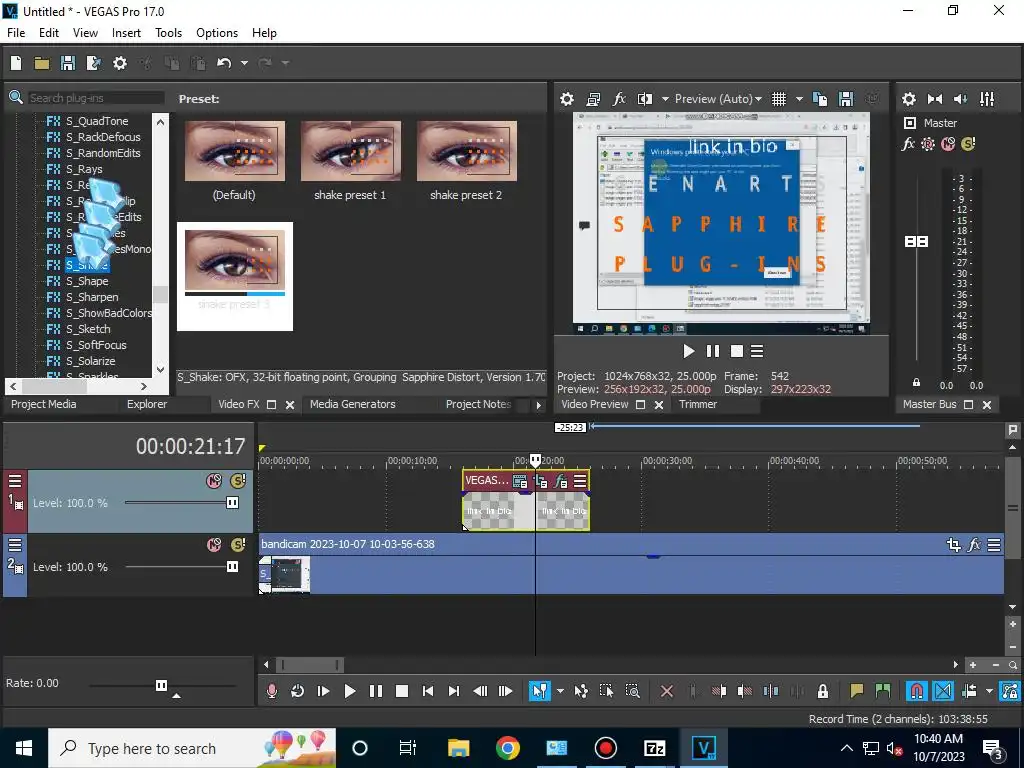Open track 1 hamburger menu
This screenshot has width=1024, height=768.
[x=15, y=481]
